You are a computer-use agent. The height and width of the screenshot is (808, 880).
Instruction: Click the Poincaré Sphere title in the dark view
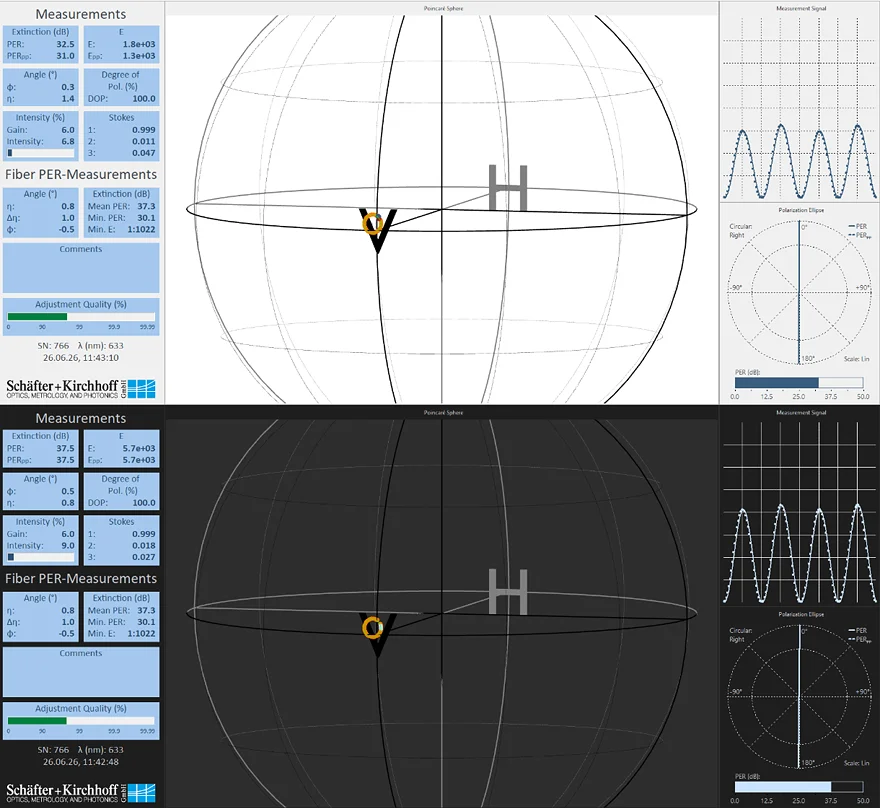click(x=443, y=412)
